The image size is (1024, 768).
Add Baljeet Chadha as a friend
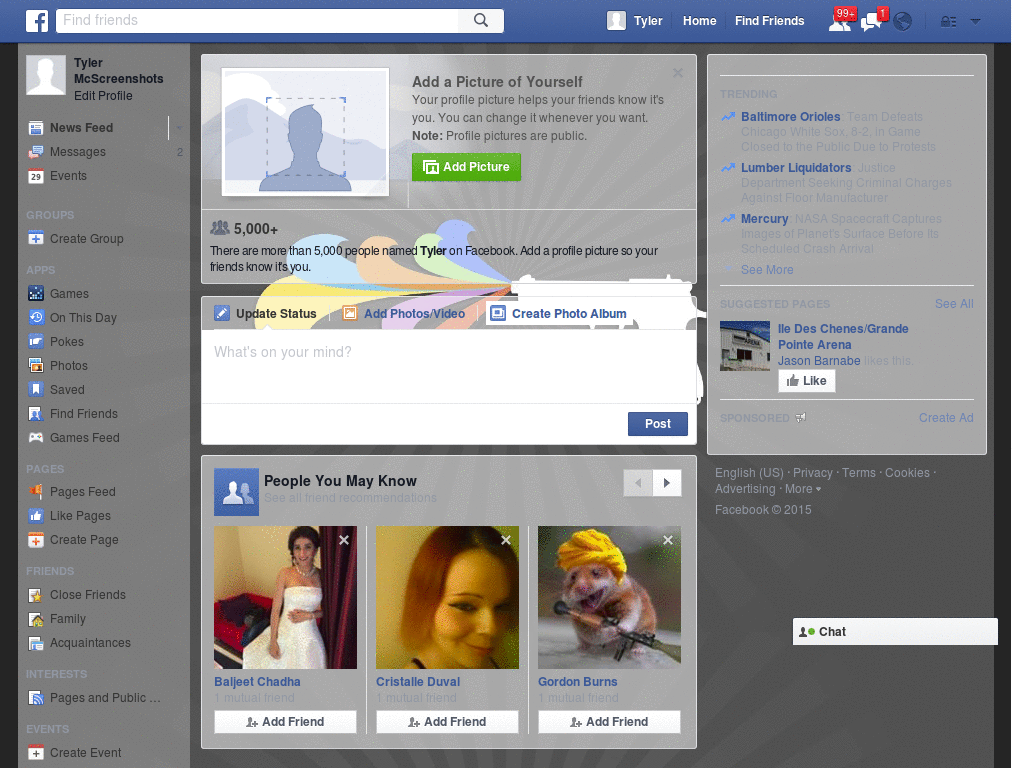coord(285,722)
